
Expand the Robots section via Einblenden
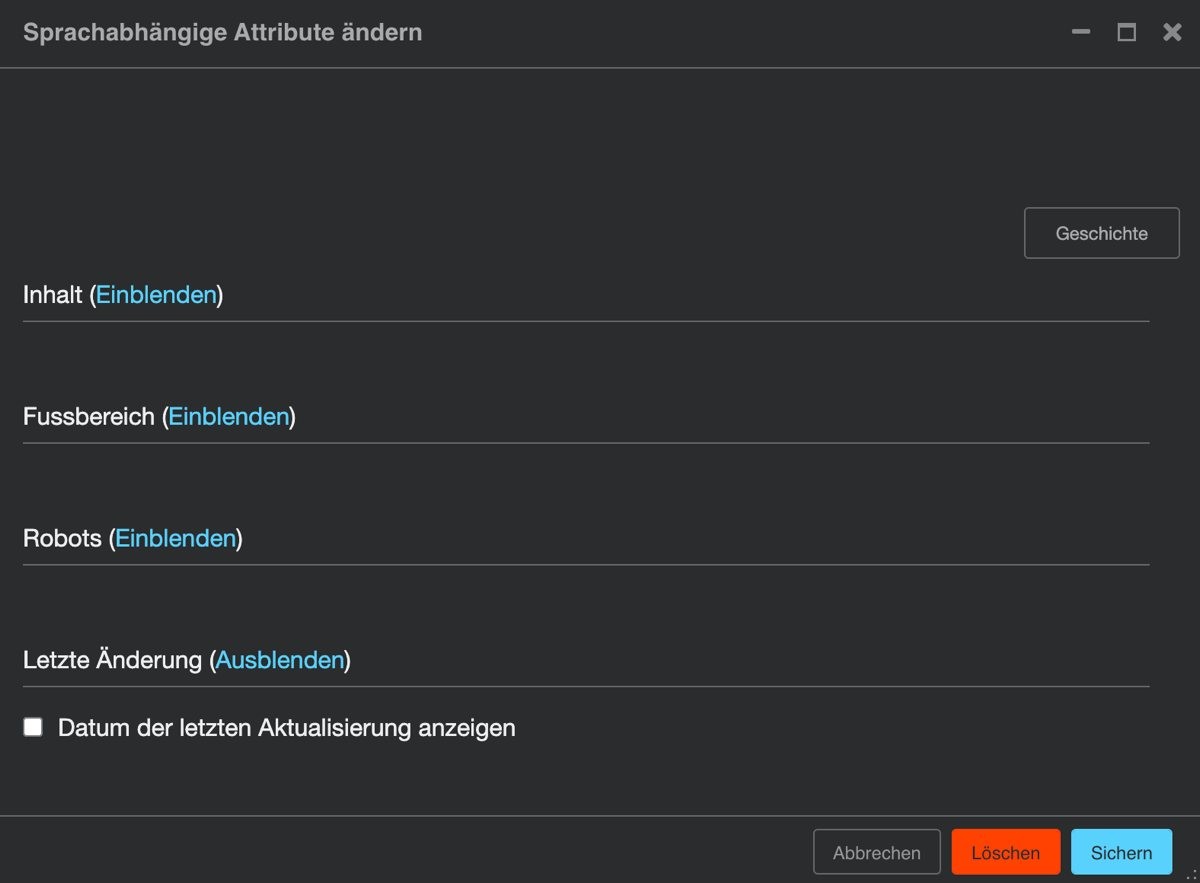tap(176, 538)
